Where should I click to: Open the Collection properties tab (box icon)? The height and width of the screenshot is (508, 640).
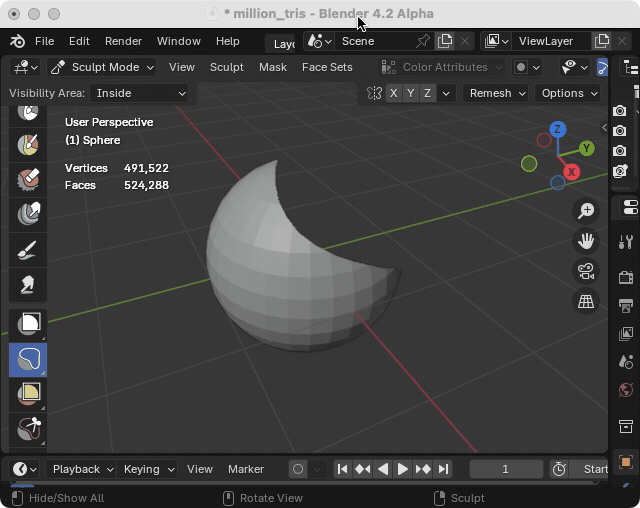point(625,426)
